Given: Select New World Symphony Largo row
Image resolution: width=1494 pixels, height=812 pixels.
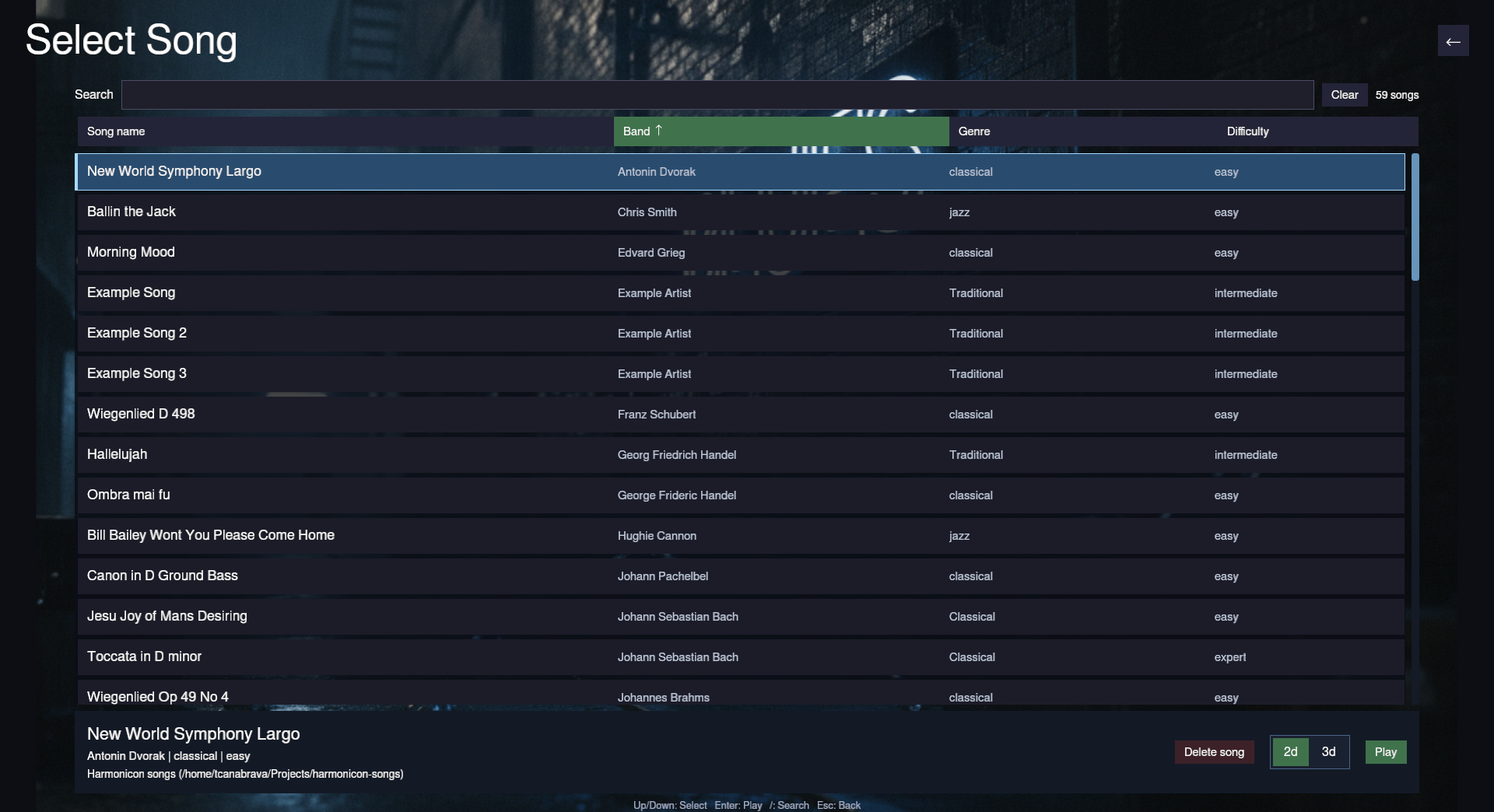Looking at the screenshot, I should (x=740, y=172).
